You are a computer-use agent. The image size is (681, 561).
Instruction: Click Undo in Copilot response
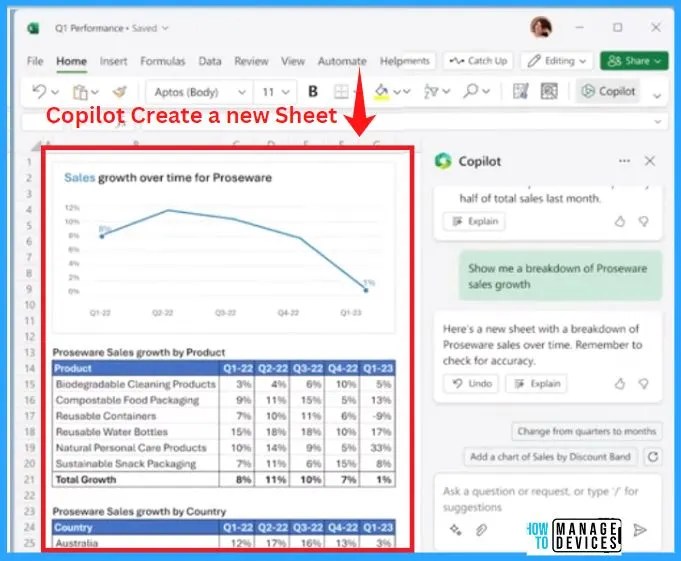tap(471, 383)
